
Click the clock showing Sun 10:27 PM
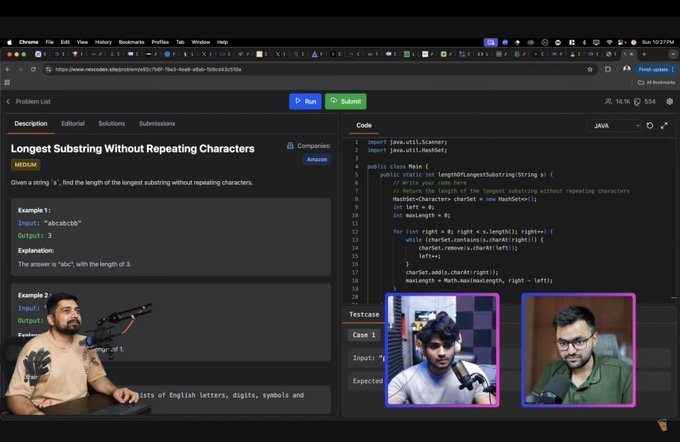658,42
